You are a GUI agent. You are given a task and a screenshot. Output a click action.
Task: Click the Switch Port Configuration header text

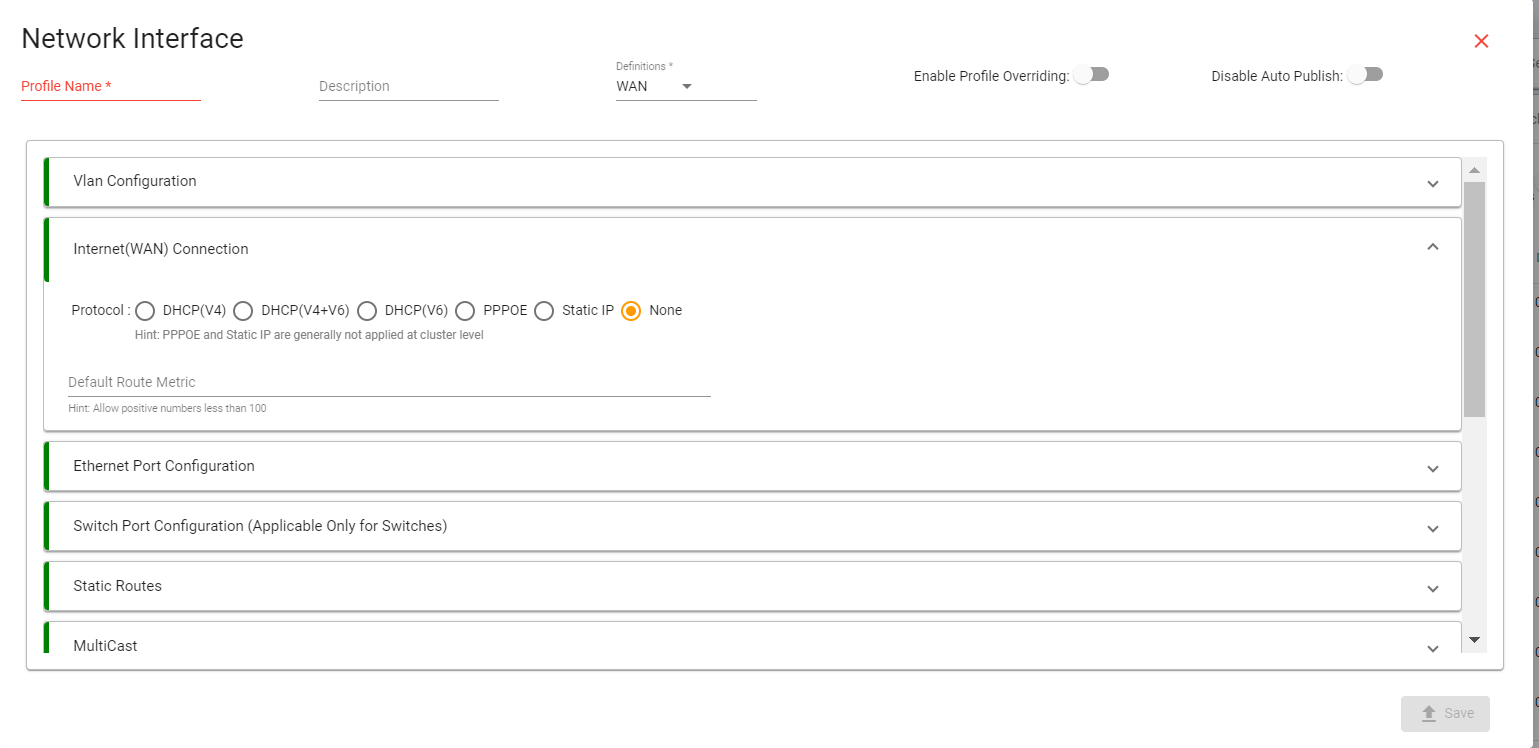pyautogui.click(x=260, y=526)
